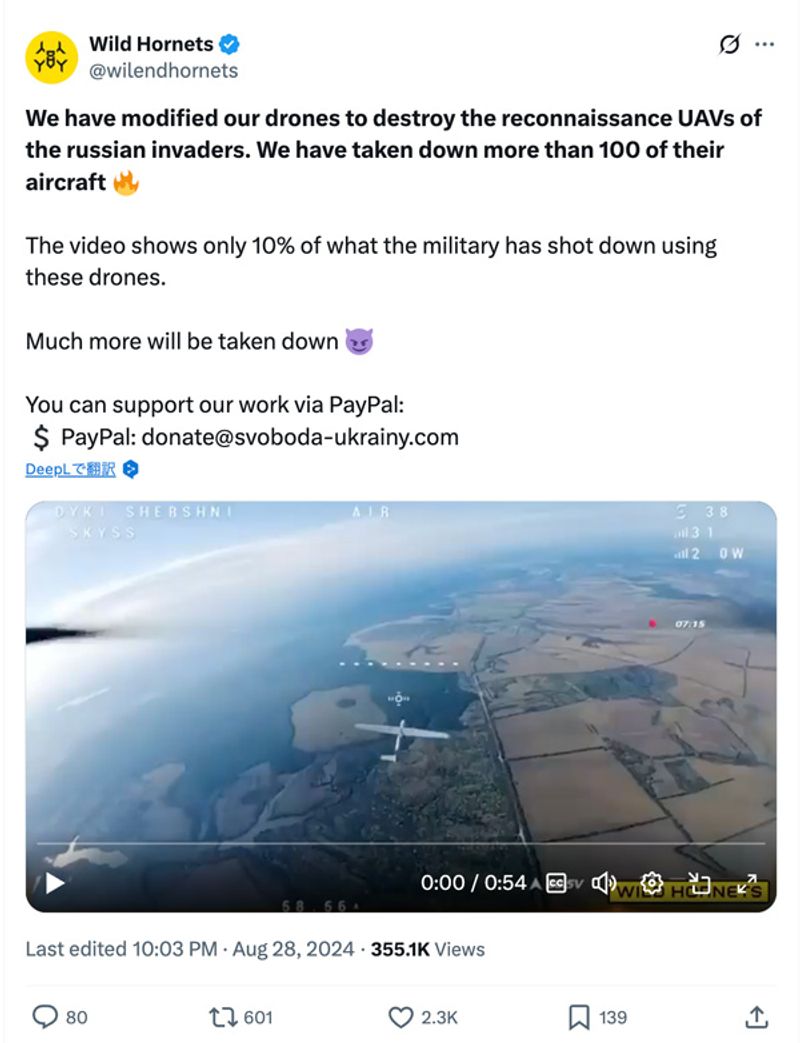Click the Wild Hornets display name
800x1043 pixels.
151,44
